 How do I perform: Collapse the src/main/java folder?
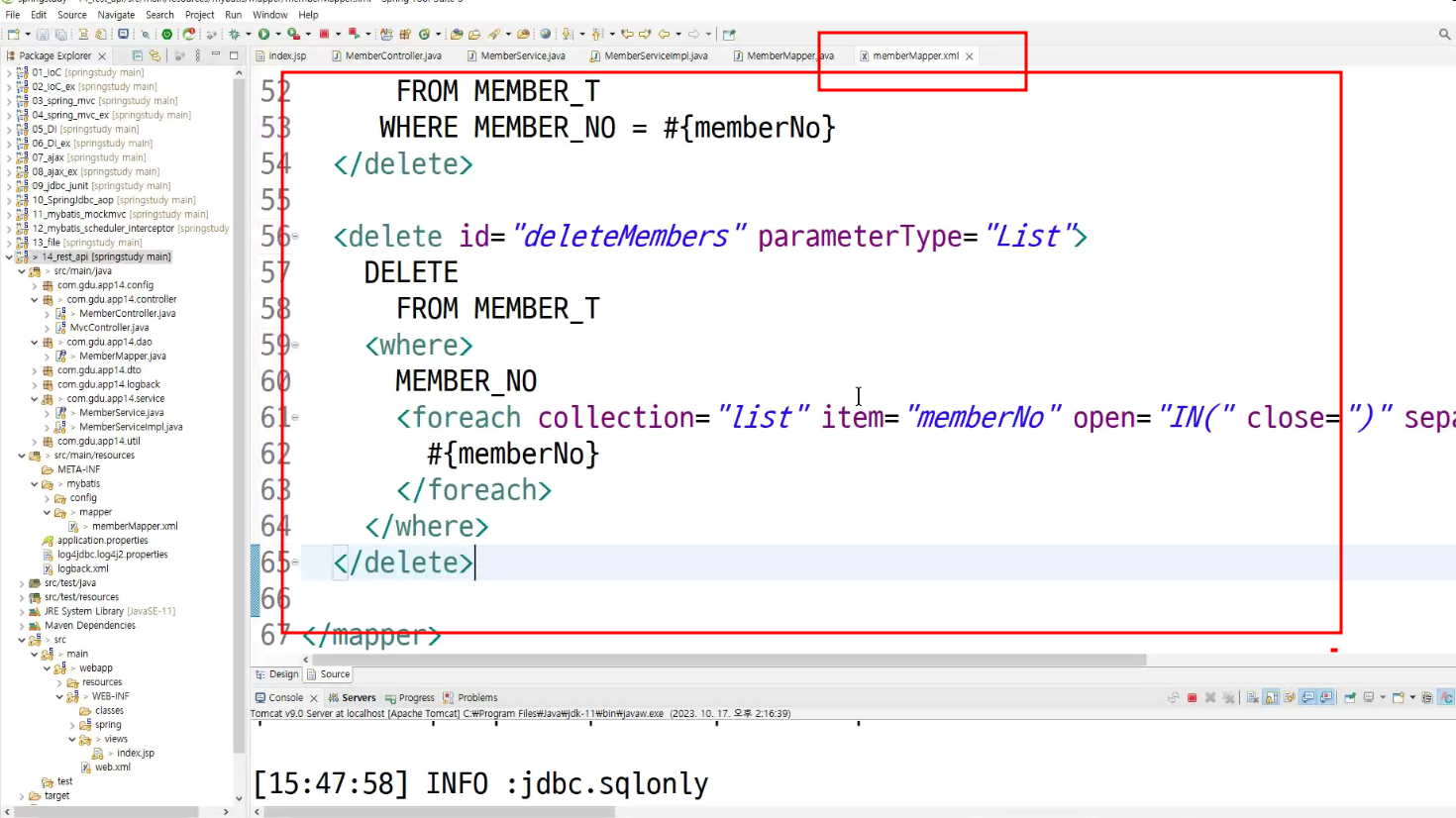point(22,270)
